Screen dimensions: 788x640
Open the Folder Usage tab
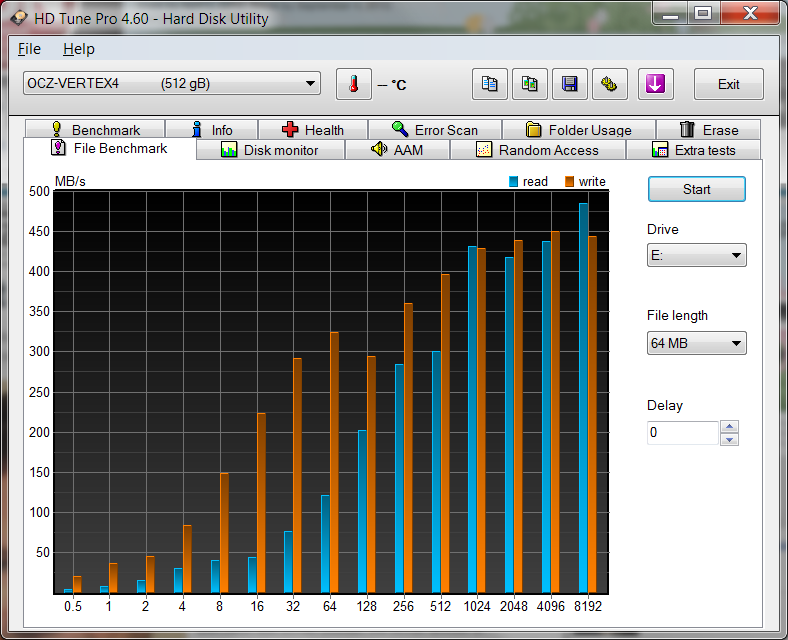[578, 130]
